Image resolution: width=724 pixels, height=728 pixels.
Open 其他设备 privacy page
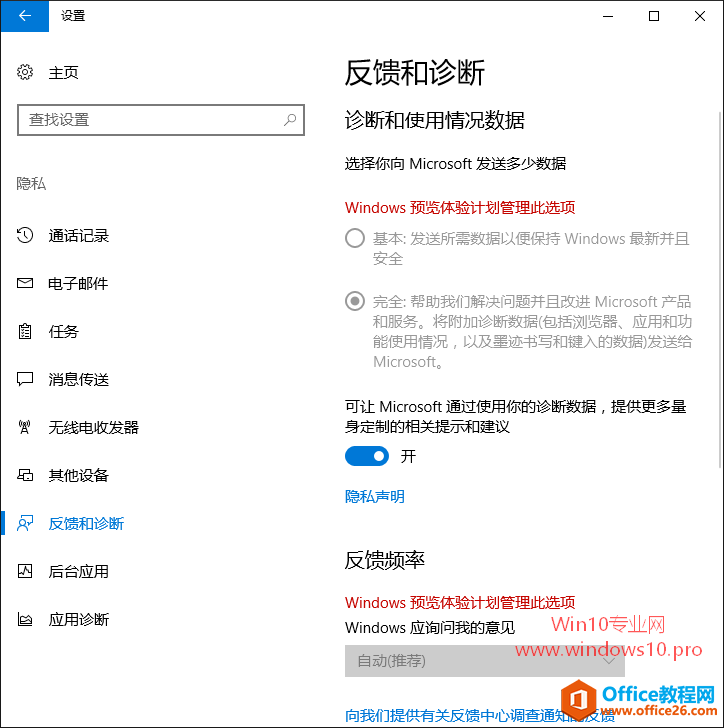[x=78, y=475]
